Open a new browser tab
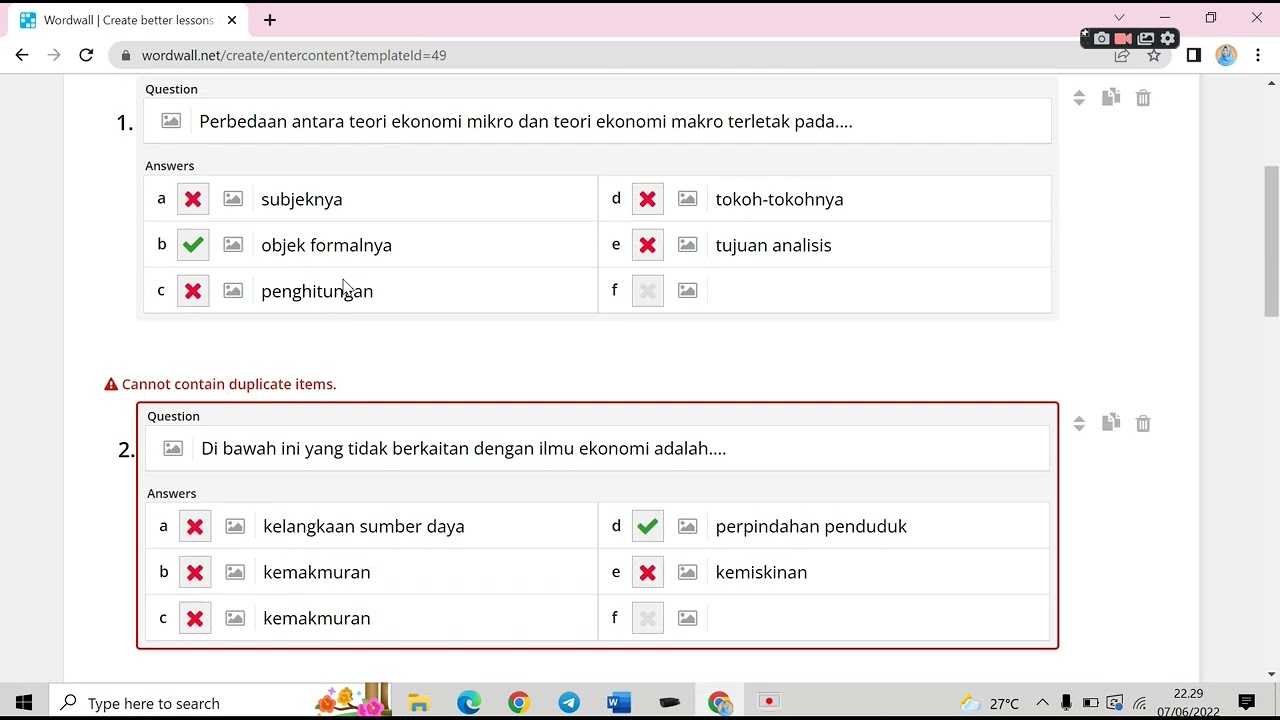1280x720 pixels. [270, 20]
